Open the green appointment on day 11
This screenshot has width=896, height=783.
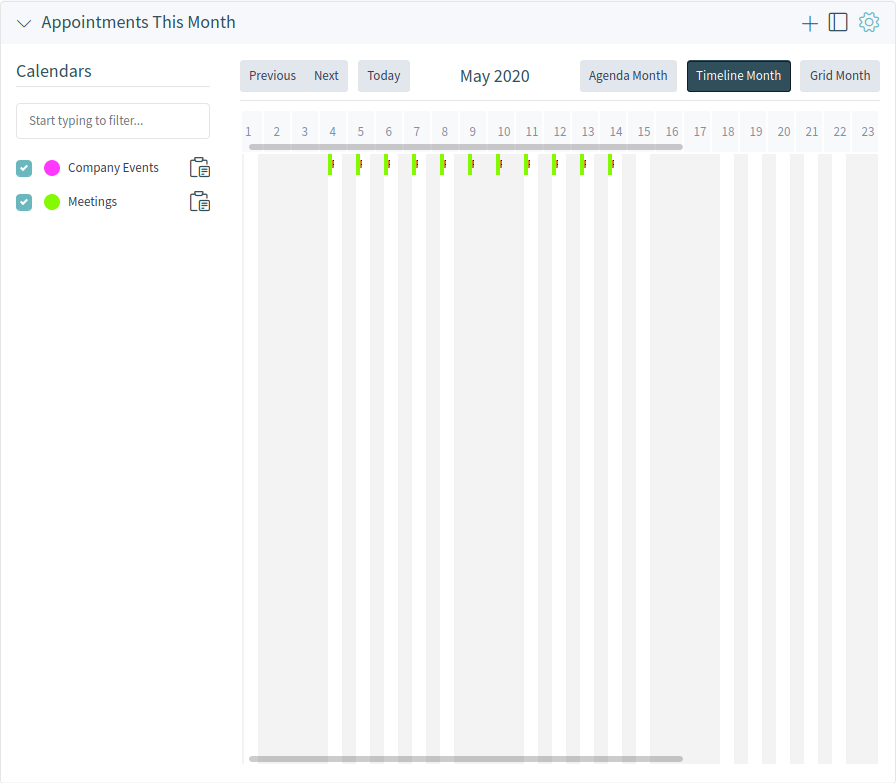coord(527,165)
